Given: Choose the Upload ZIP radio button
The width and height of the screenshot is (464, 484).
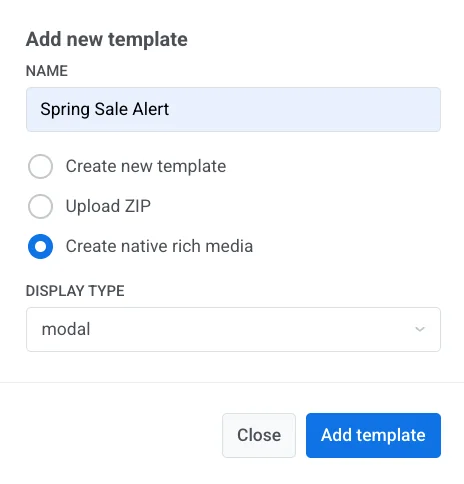Looking at the screenshot, I should pyautogui.click(x=40, y=206).
